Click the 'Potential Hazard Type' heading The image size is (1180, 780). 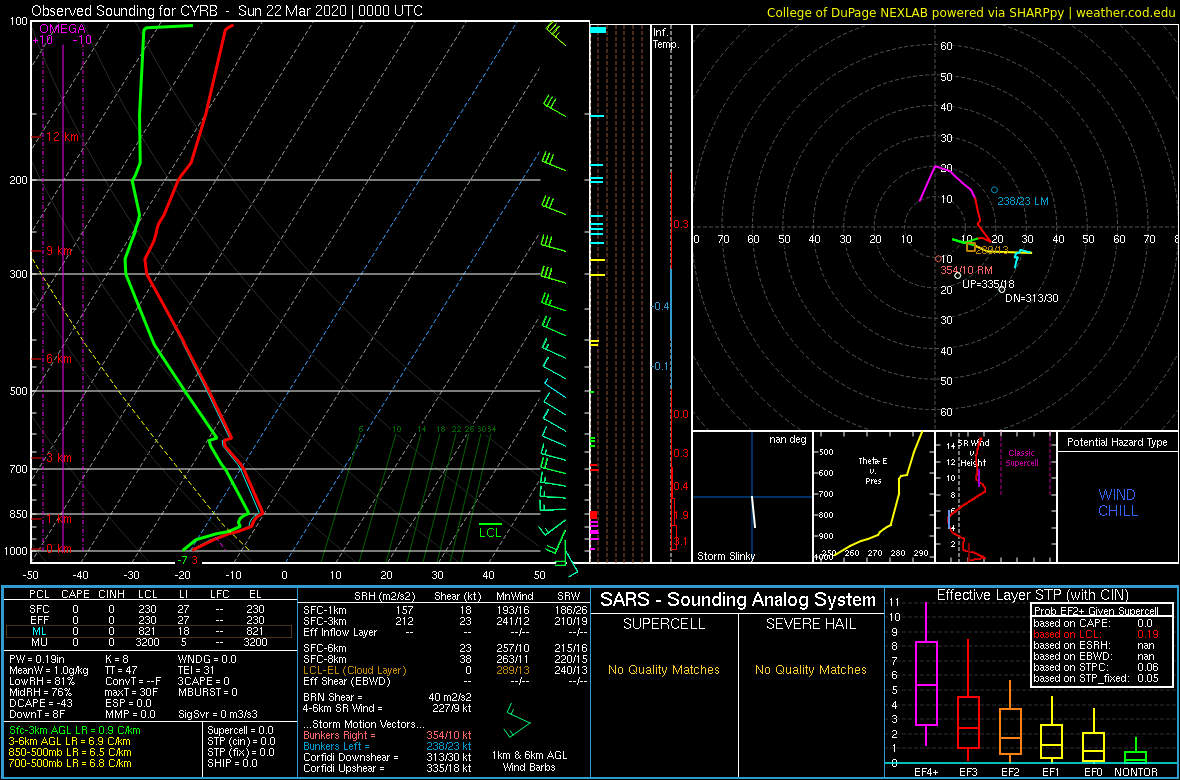[1117, 443]
